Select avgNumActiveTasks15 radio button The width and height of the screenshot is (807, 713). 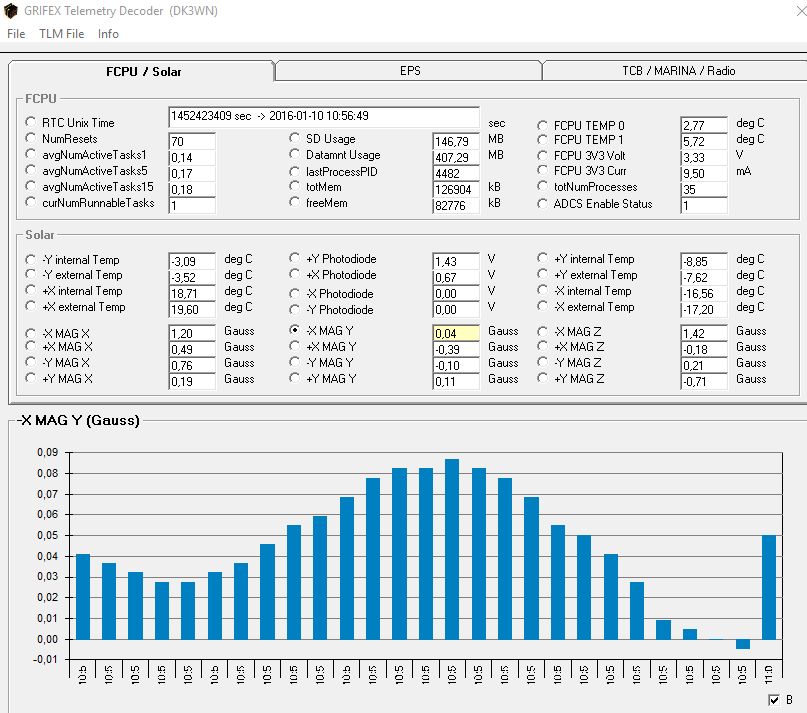[x=30, y=186]
